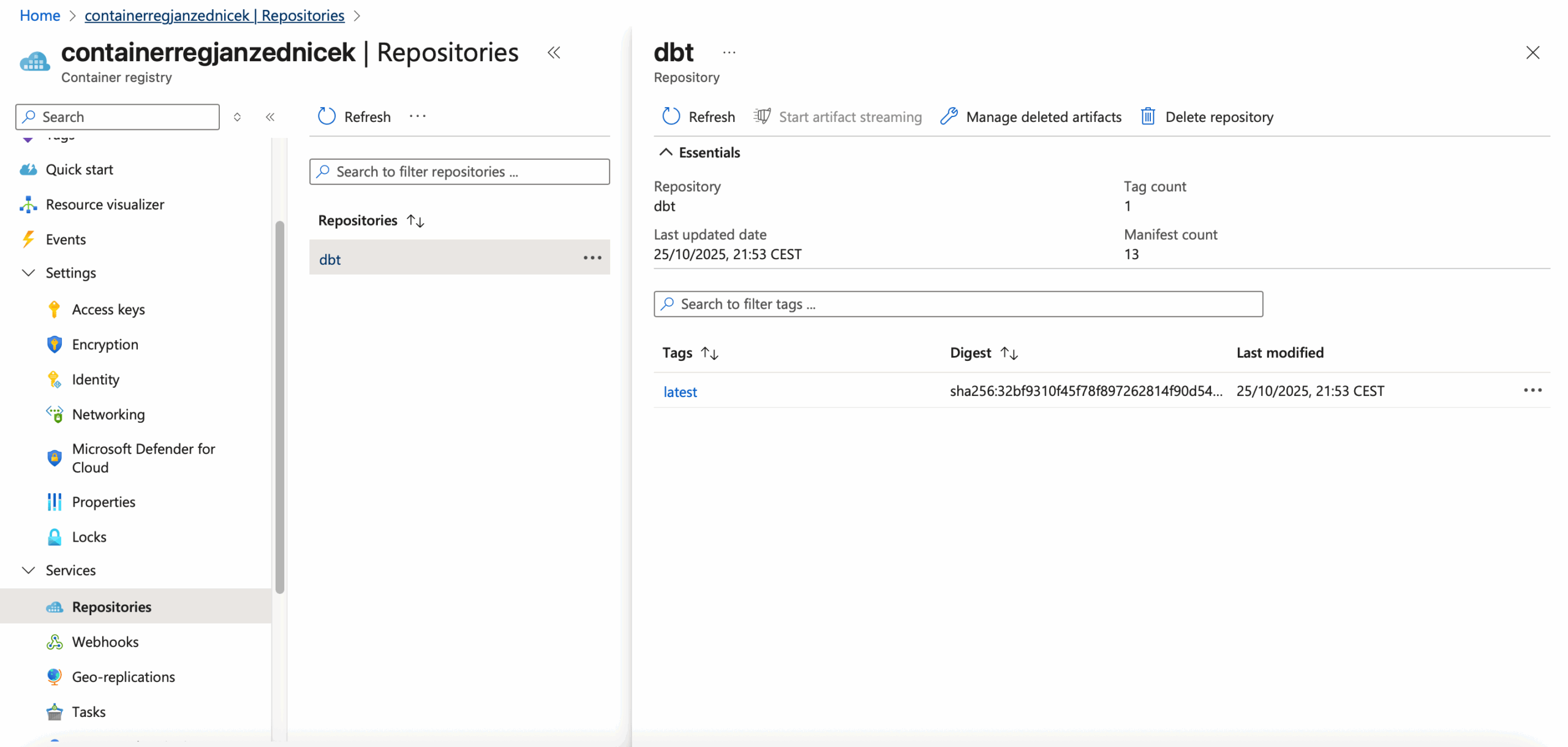Image resolution: width=1568 pixels, height=747 pixels.
Task: Collapse the Settings menu group
Action: point(28,273)
